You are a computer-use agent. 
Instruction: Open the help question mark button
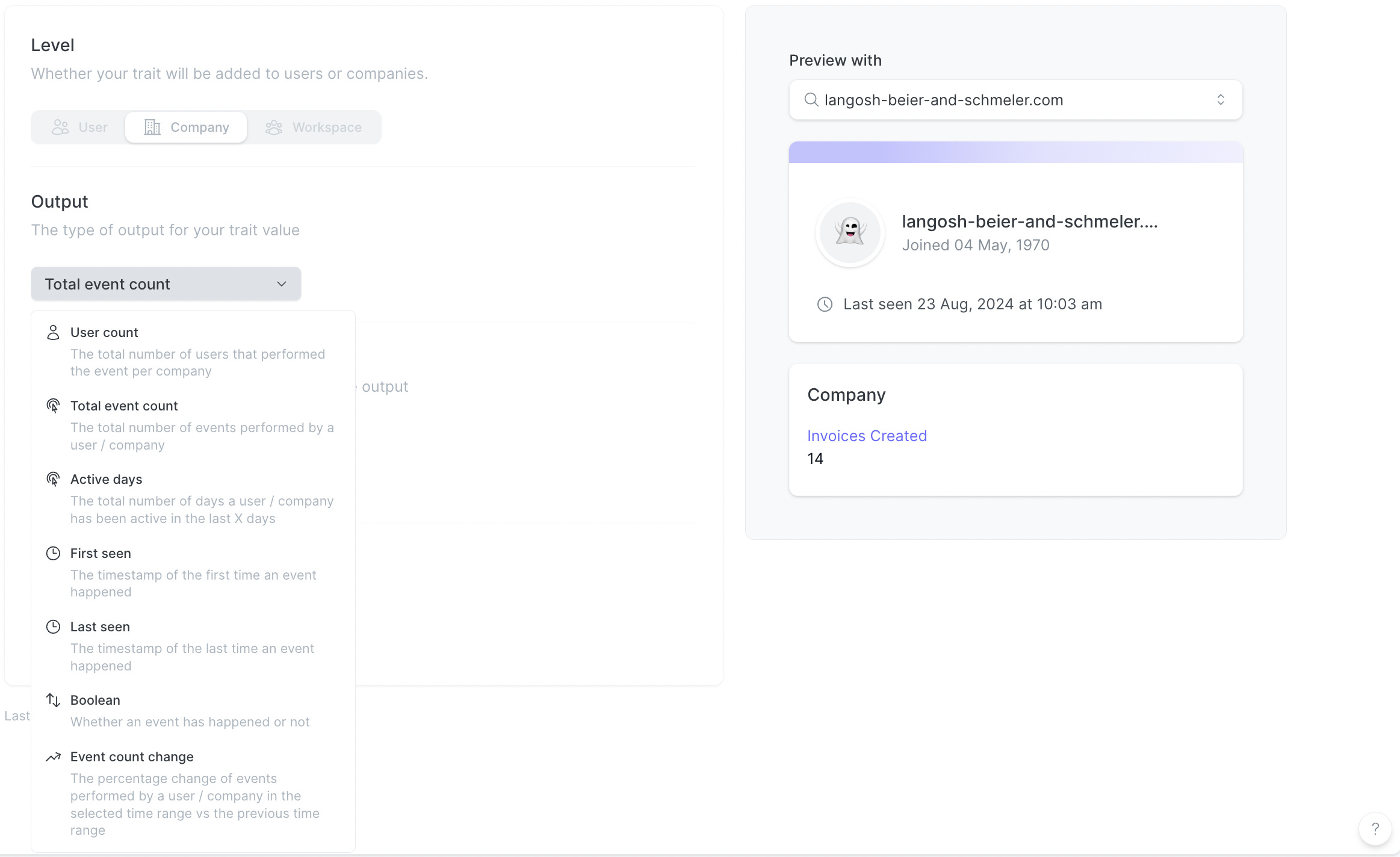click(x=1375, y=829)
